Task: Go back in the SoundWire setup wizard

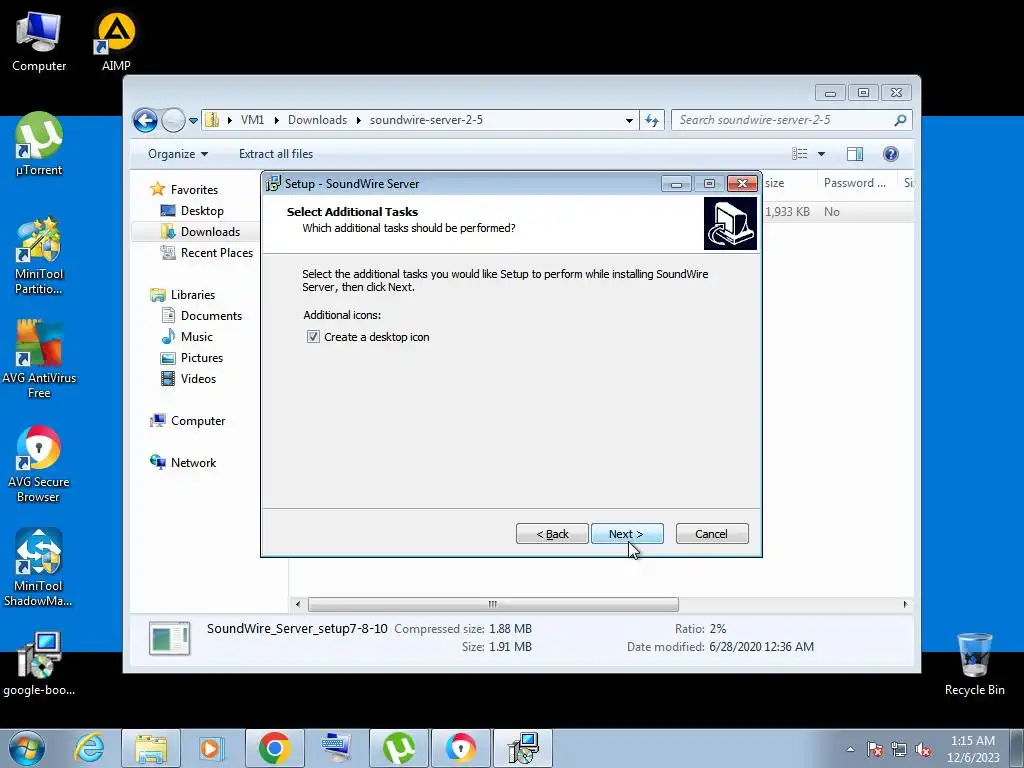Action: 552,534
